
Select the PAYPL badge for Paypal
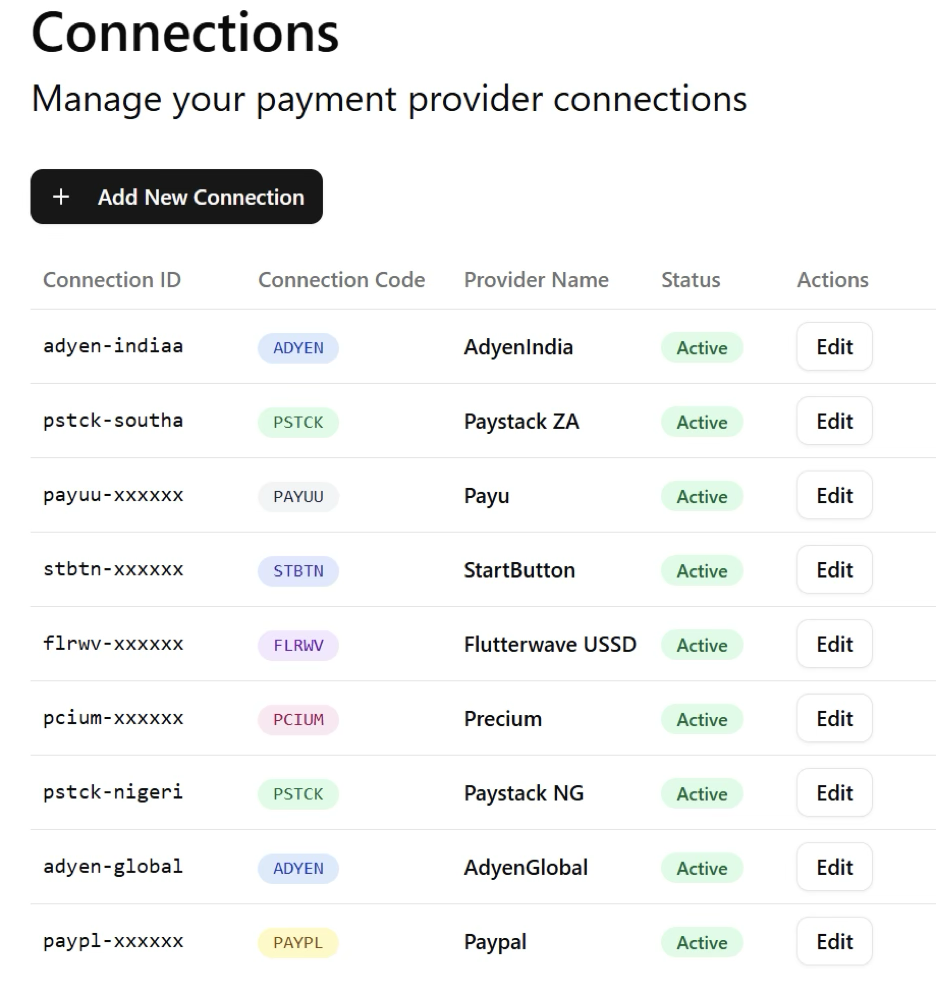[298, 942]
